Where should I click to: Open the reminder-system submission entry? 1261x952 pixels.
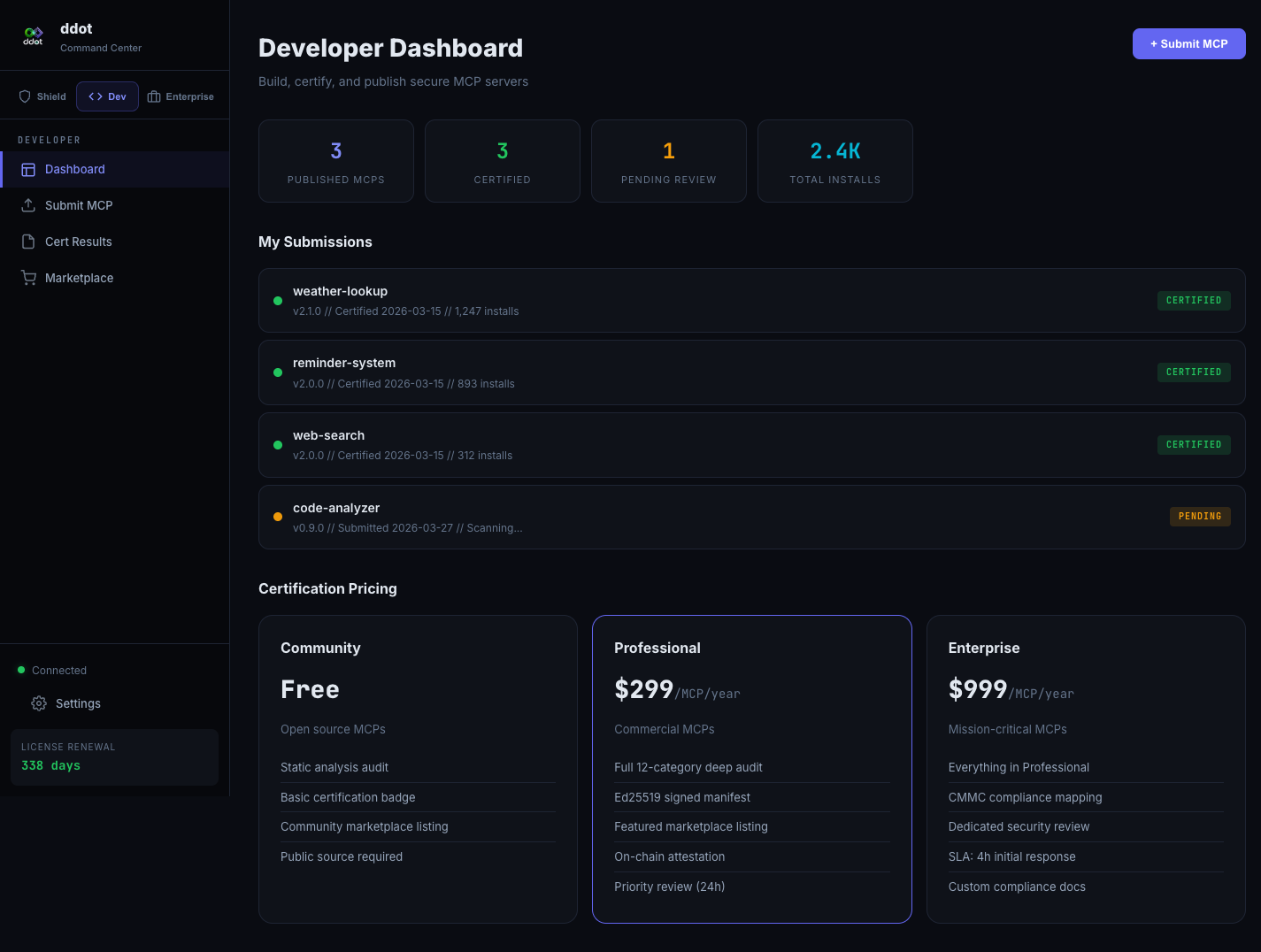[751, 372]
